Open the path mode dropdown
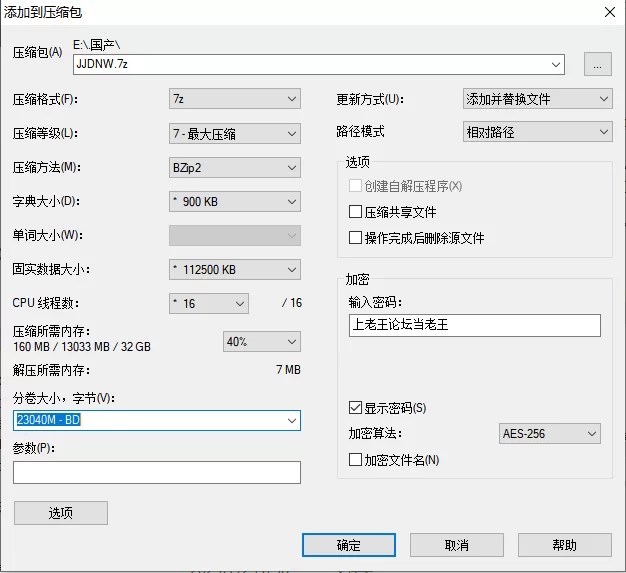Image resolution: width=626 pixels, height=573 pixels. [x=537, y=132]
